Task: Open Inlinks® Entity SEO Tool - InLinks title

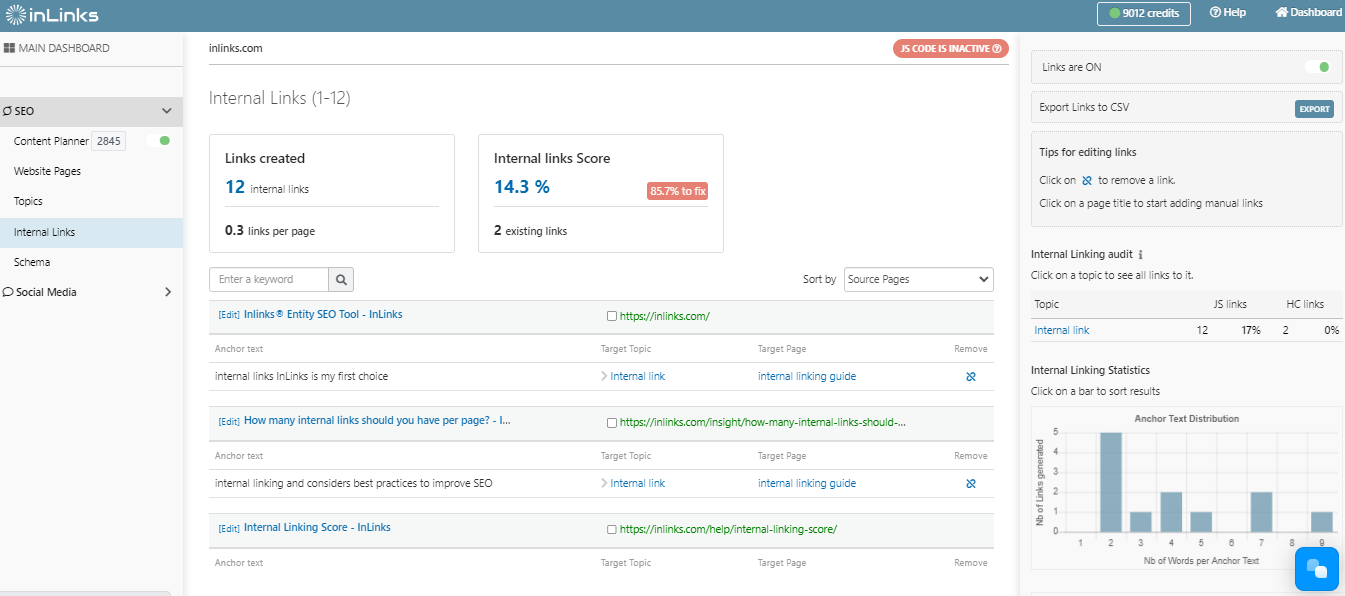Action: tap(323, 314)
